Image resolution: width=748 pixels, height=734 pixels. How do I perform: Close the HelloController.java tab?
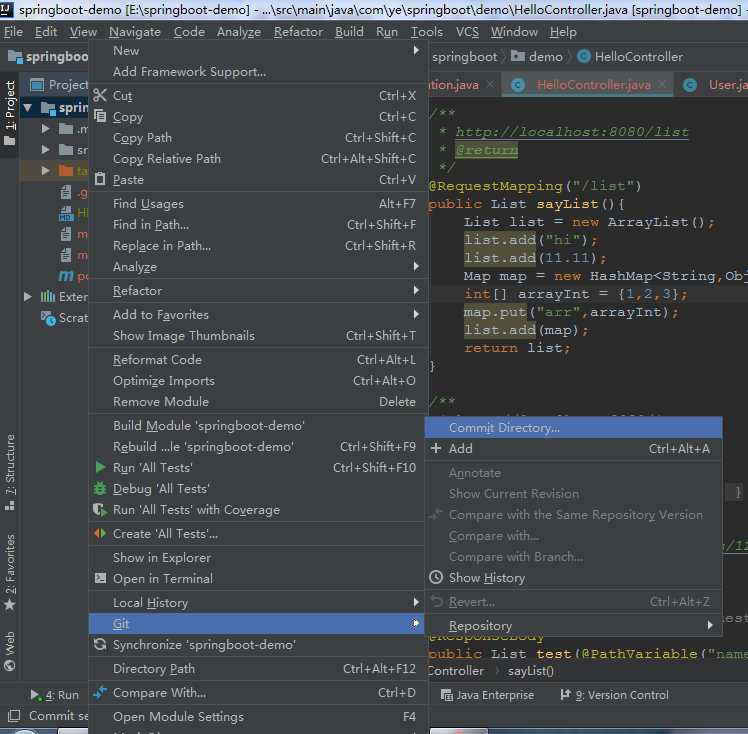pyautogui.click(x=662, y=84)
